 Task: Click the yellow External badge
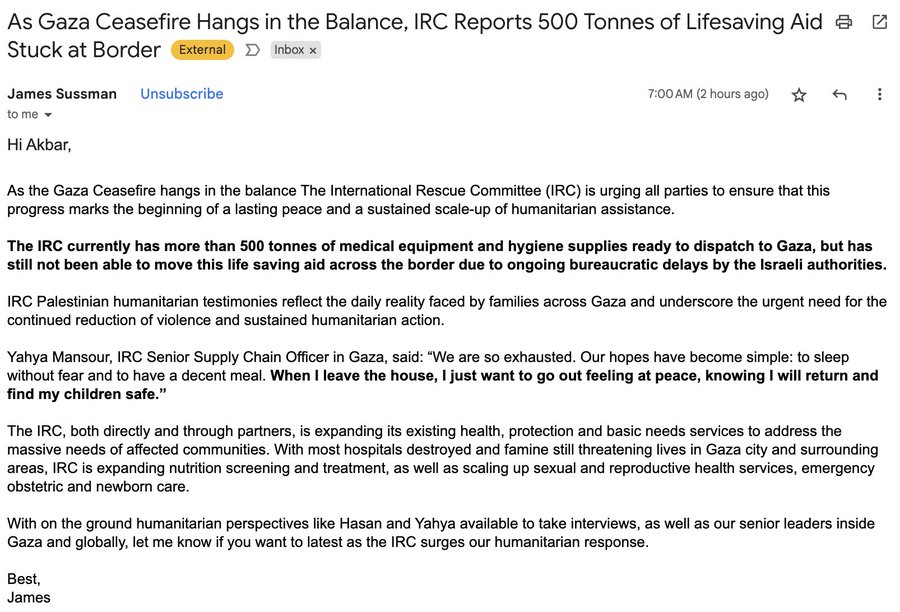click(x=202, y=50)
